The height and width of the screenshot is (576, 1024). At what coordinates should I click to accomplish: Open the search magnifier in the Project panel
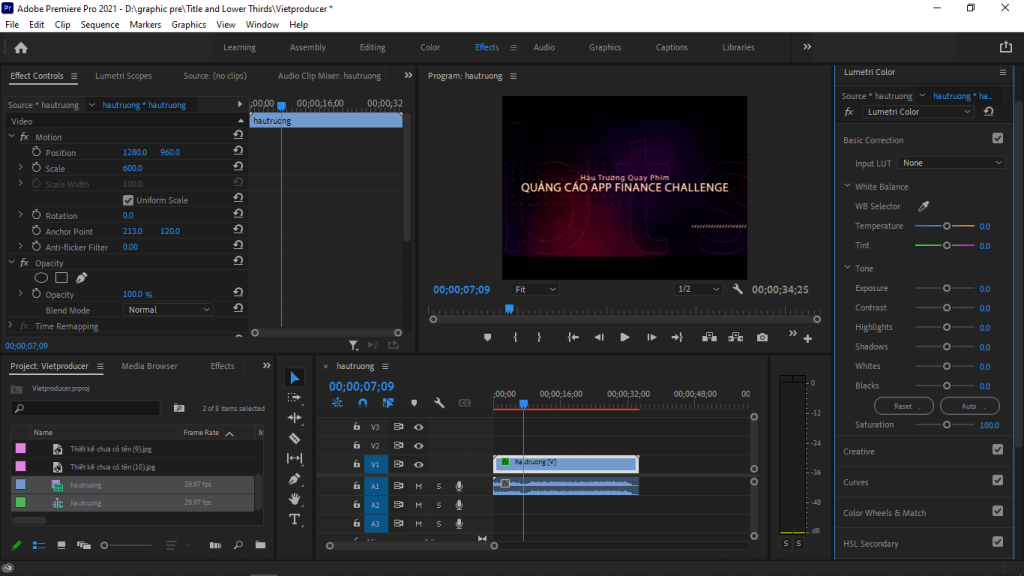tap(239, 545)
